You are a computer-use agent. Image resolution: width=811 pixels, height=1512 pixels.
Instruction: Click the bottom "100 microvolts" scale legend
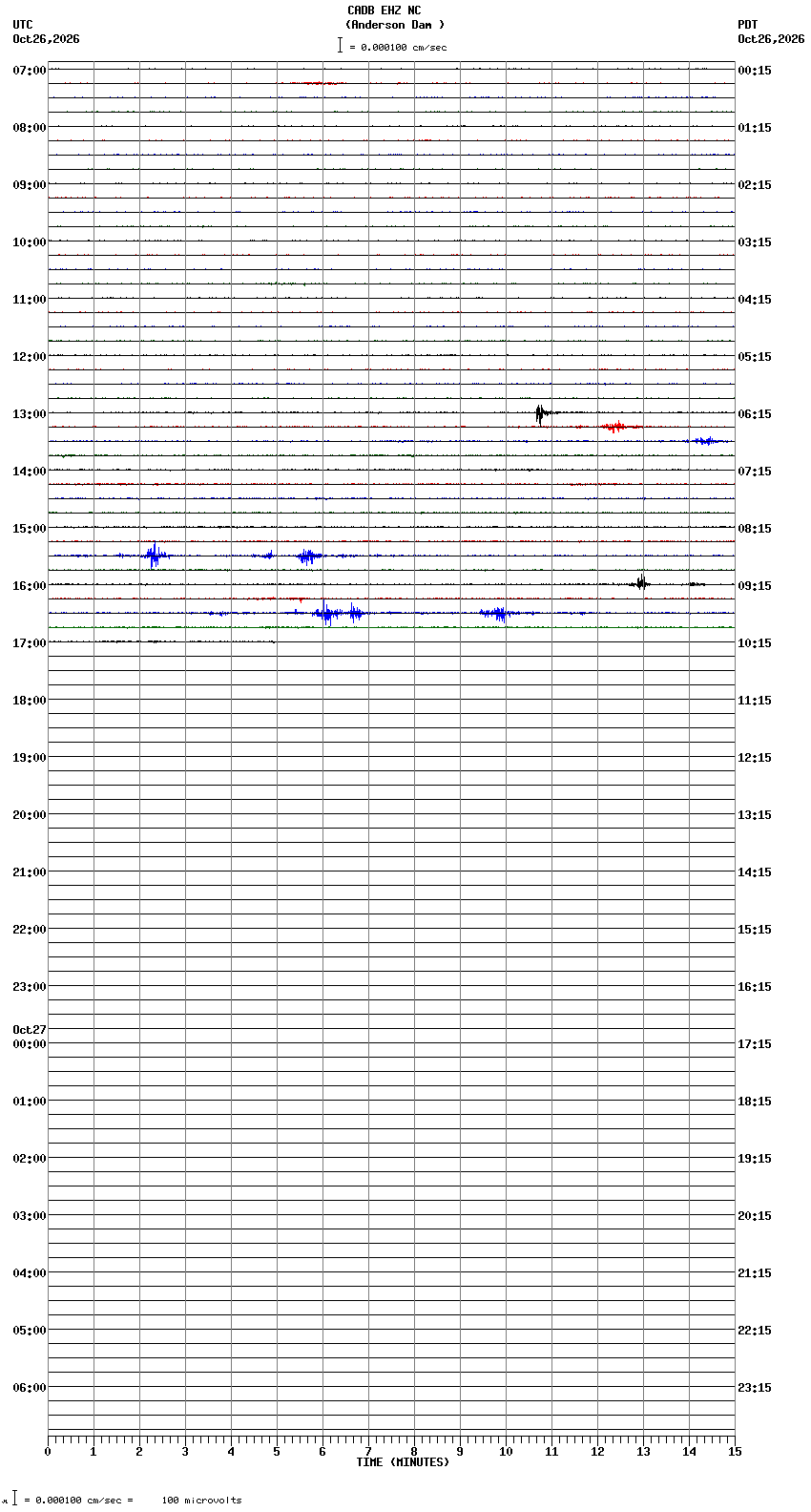[201, 1501]
